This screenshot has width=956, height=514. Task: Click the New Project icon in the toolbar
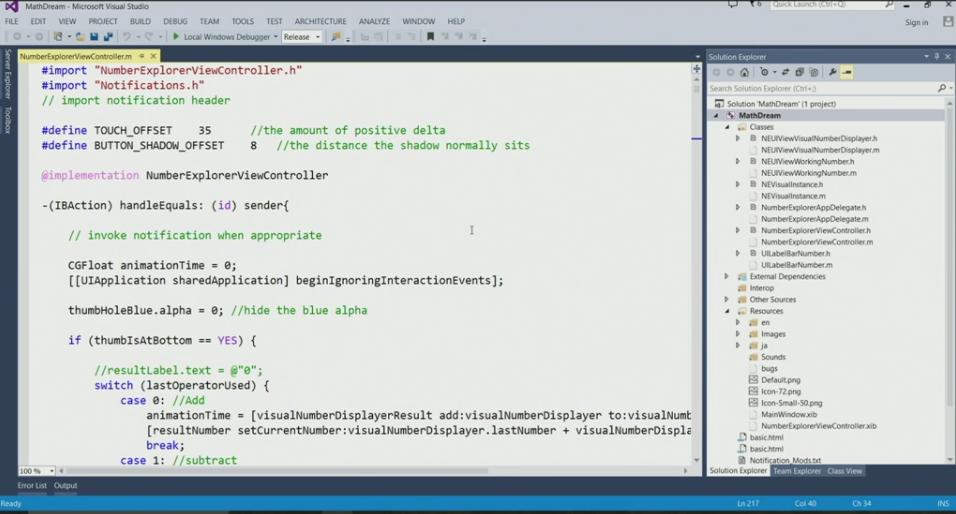58,37
